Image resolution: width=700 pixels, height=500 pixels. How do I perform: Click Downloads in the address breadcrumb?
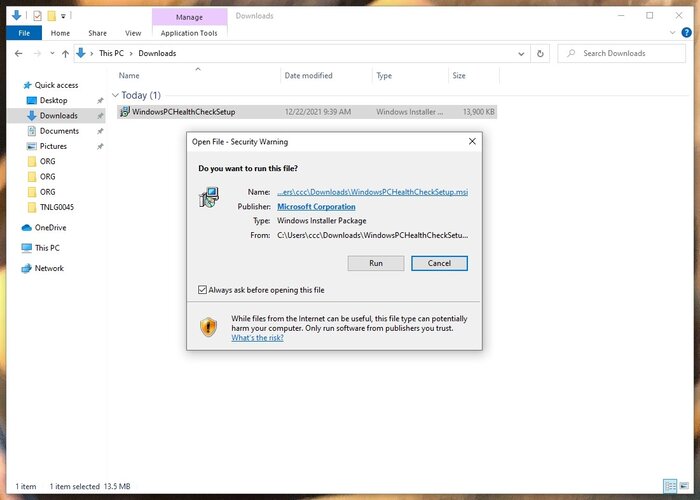pos(157,53)
